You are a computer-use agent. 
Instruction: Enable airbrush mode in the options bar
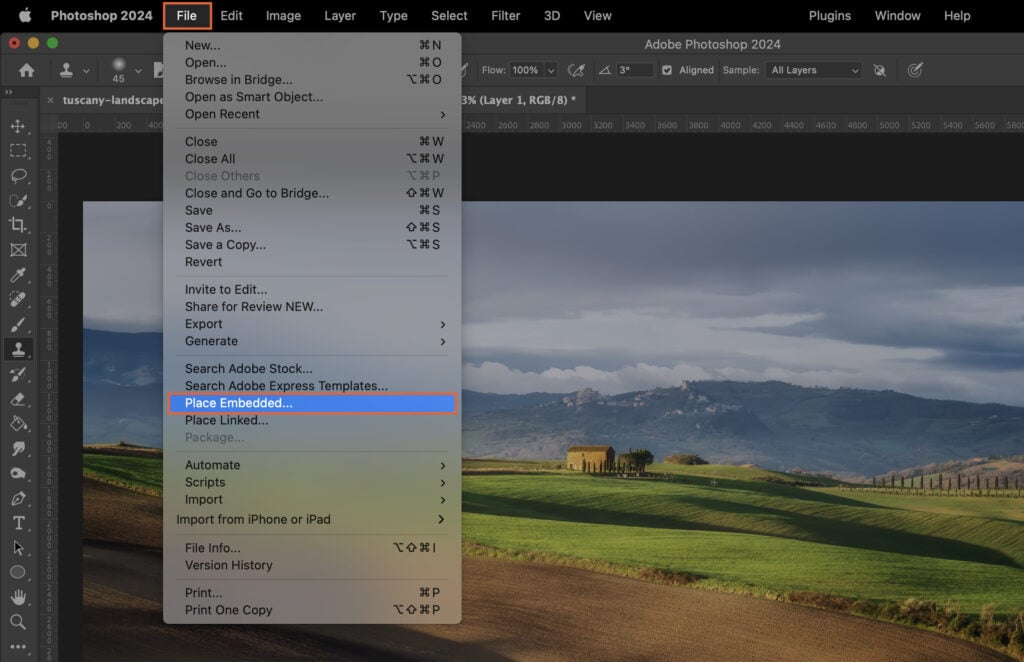(577, 70)
